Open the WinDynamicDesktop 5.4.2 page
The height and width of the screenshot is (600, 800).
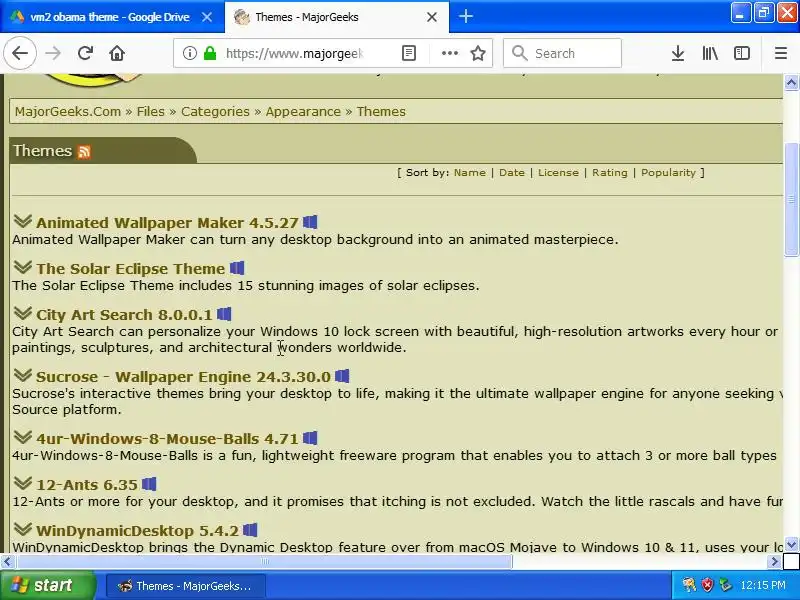pos(137,531)
